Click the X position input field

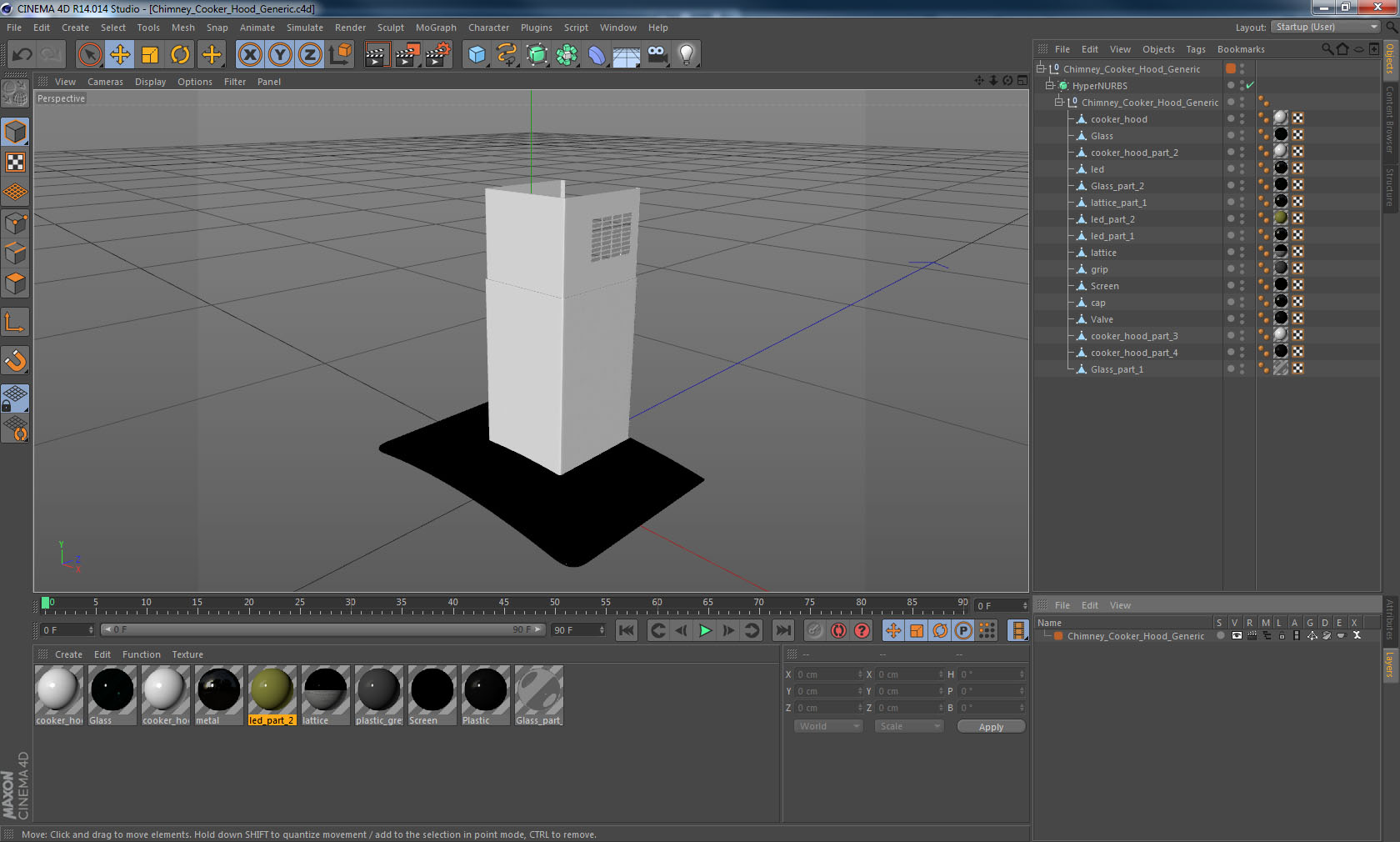pos(829,674)
